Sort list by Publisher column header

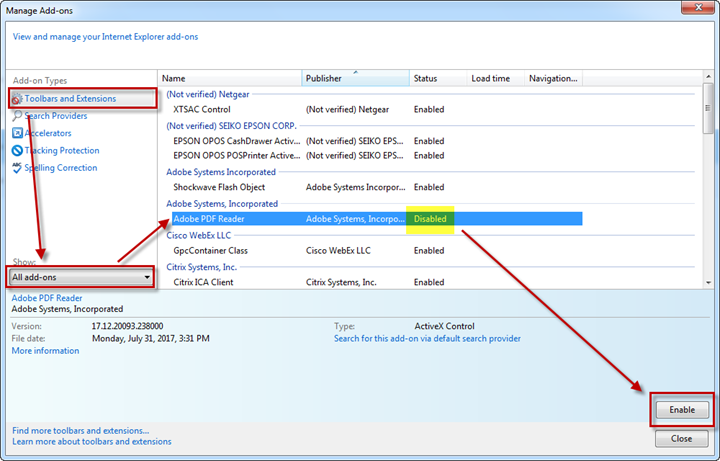(x=355, y=78)
